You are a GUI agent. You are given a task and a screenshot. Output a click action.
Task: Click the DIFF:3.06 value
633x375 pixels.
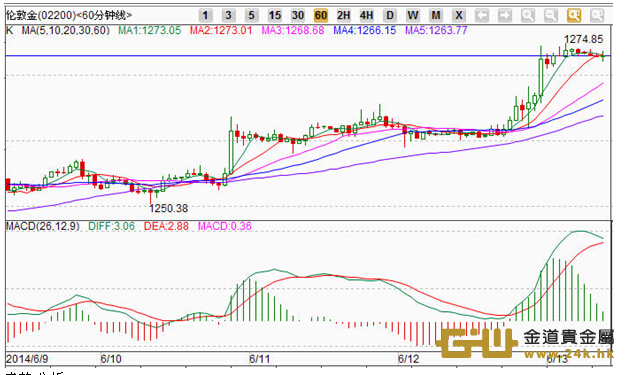point(112,226)
